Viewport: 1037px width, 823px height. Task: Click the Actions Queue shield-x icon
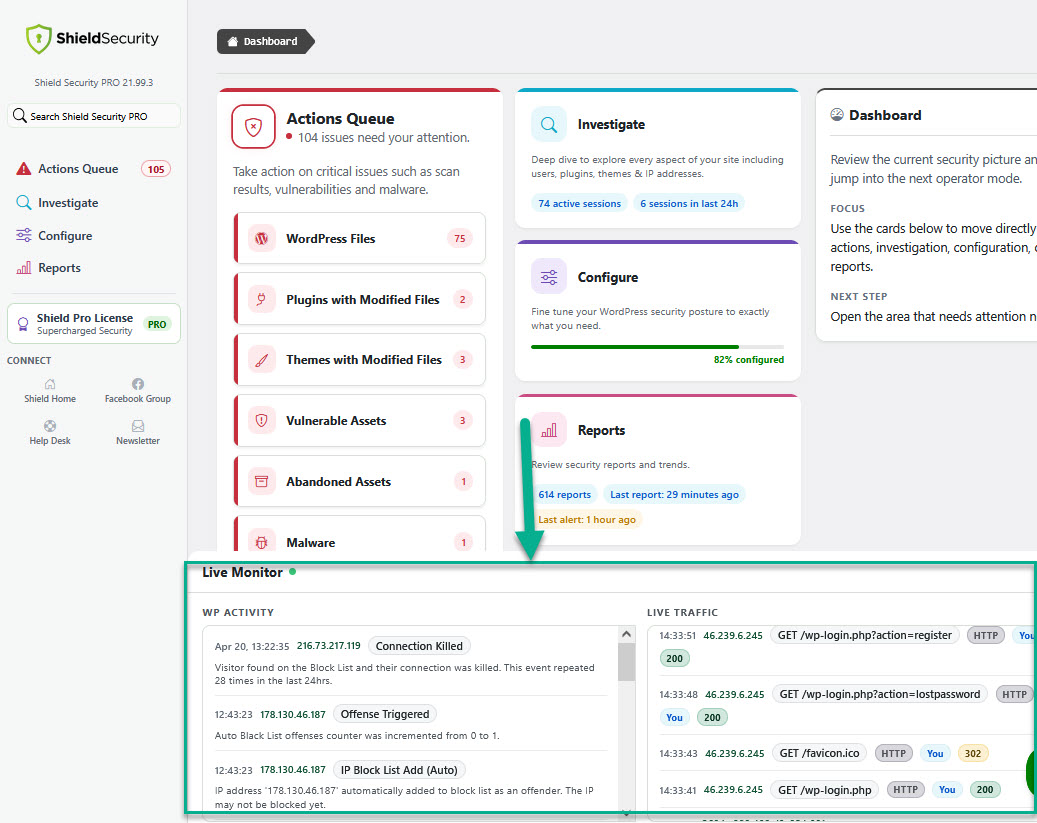pos(253,126)
